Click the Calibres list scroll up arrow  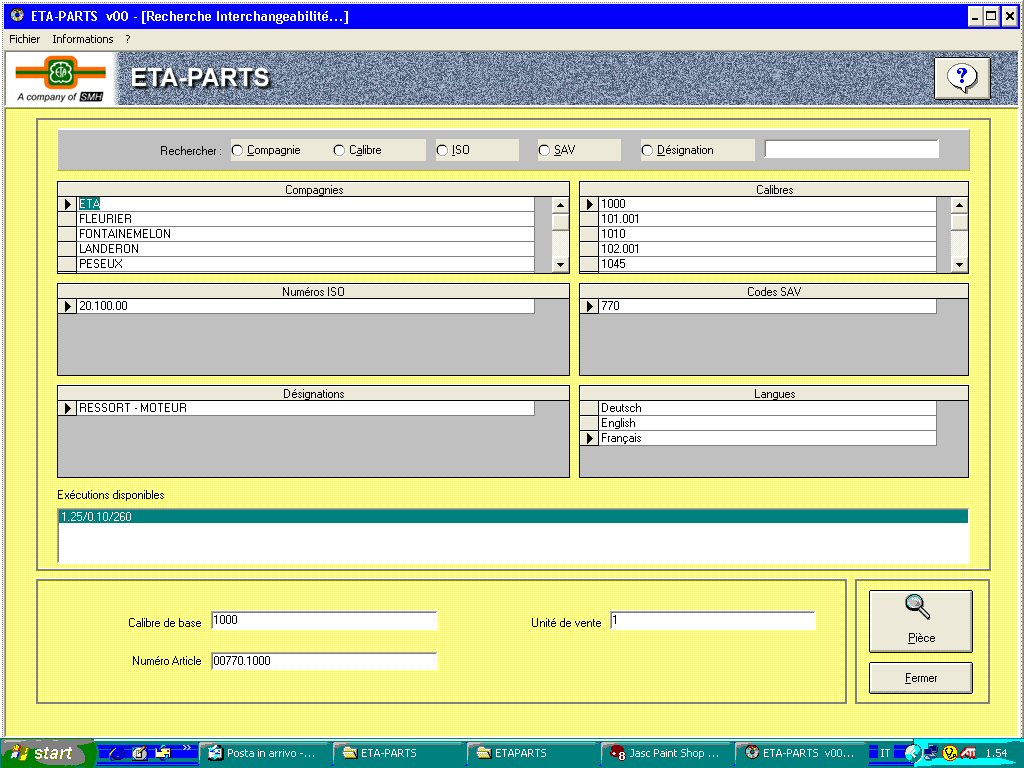click(960, 205)
